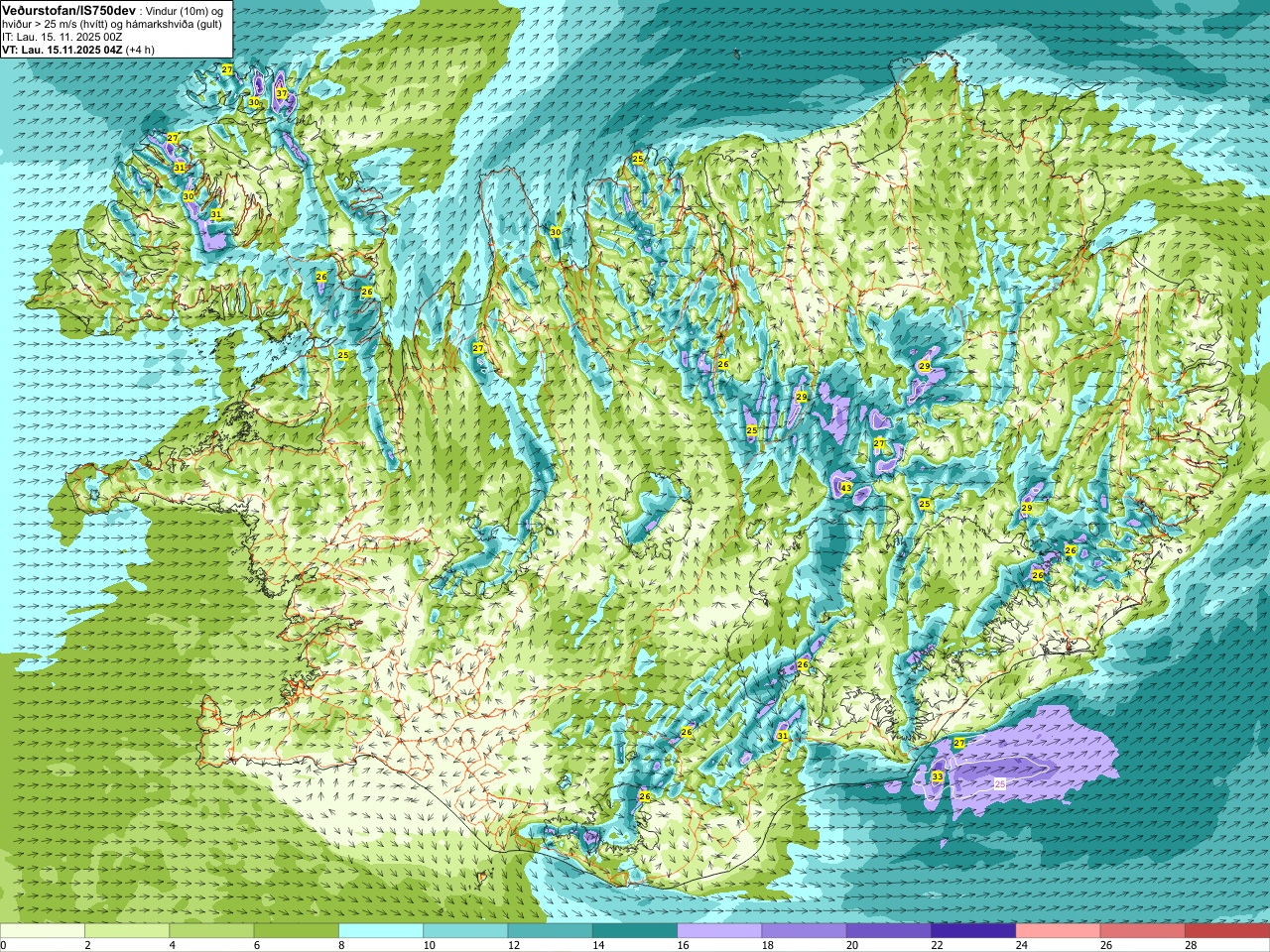Click the 6–8 m/s olive green legend swatch
Viewport: 1270px width, 952px height.
[296, 931]
